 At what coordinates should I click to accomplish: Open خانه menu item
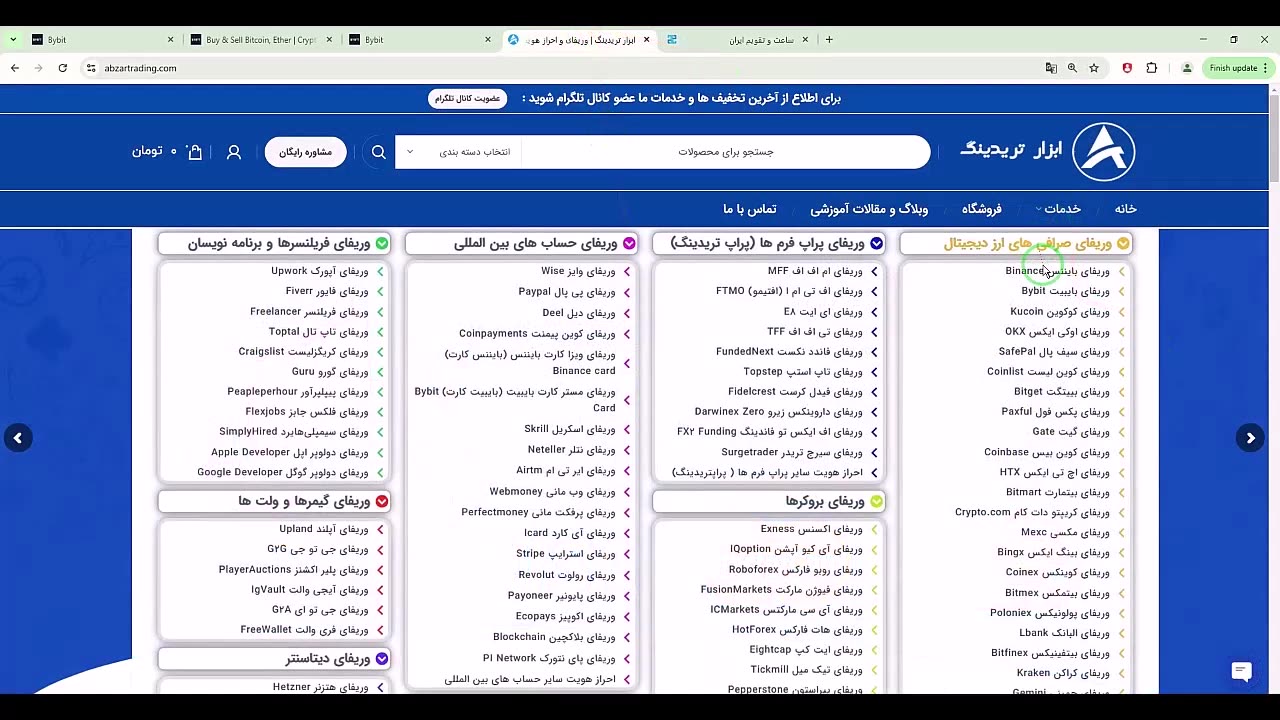[1126, 209]
